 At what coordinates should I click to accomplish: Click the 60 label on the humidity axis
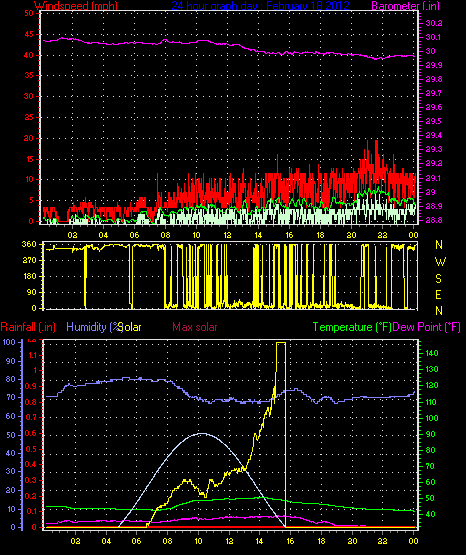pyautogui.click(x=11, y=416)
